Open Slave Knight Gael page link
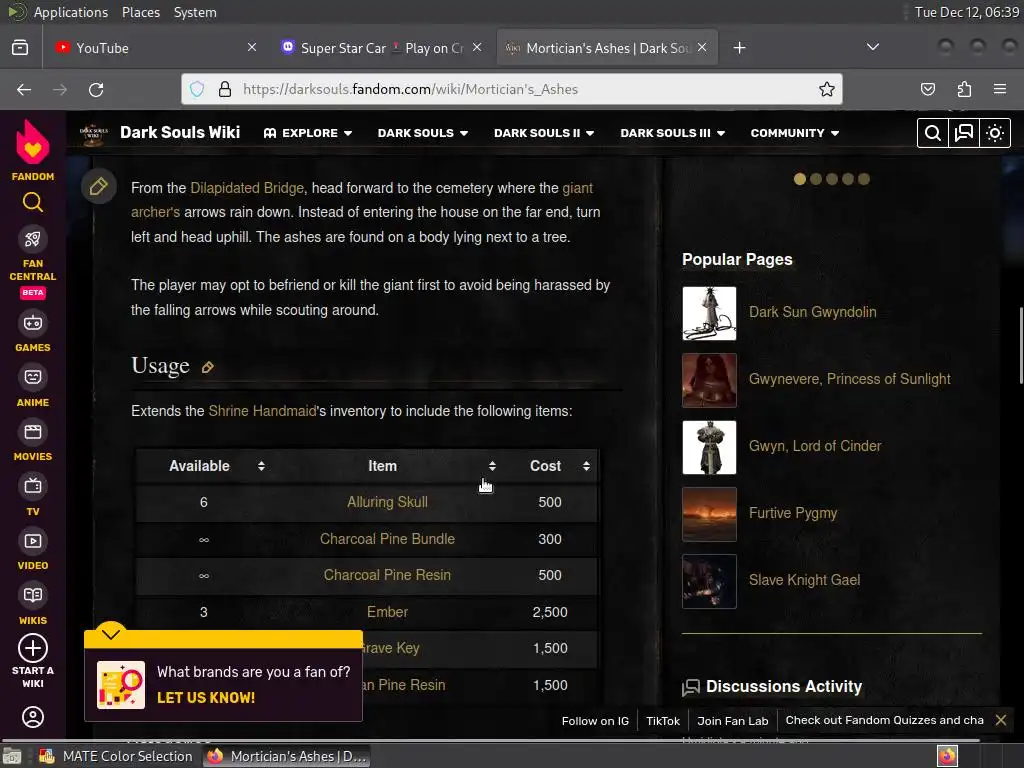 [x=805, y=580]
